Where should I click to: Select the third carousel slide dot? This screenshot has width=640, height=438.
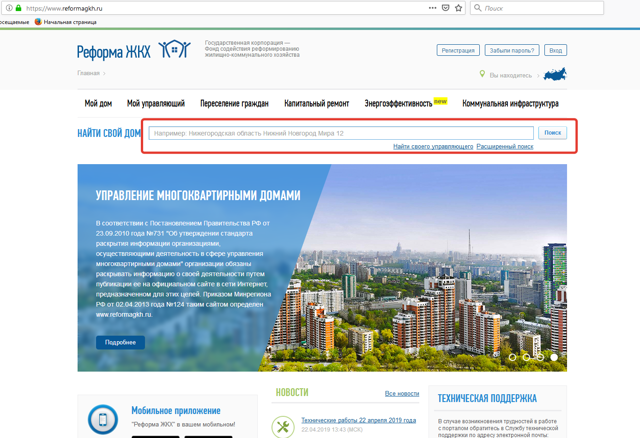pos(540,357)
